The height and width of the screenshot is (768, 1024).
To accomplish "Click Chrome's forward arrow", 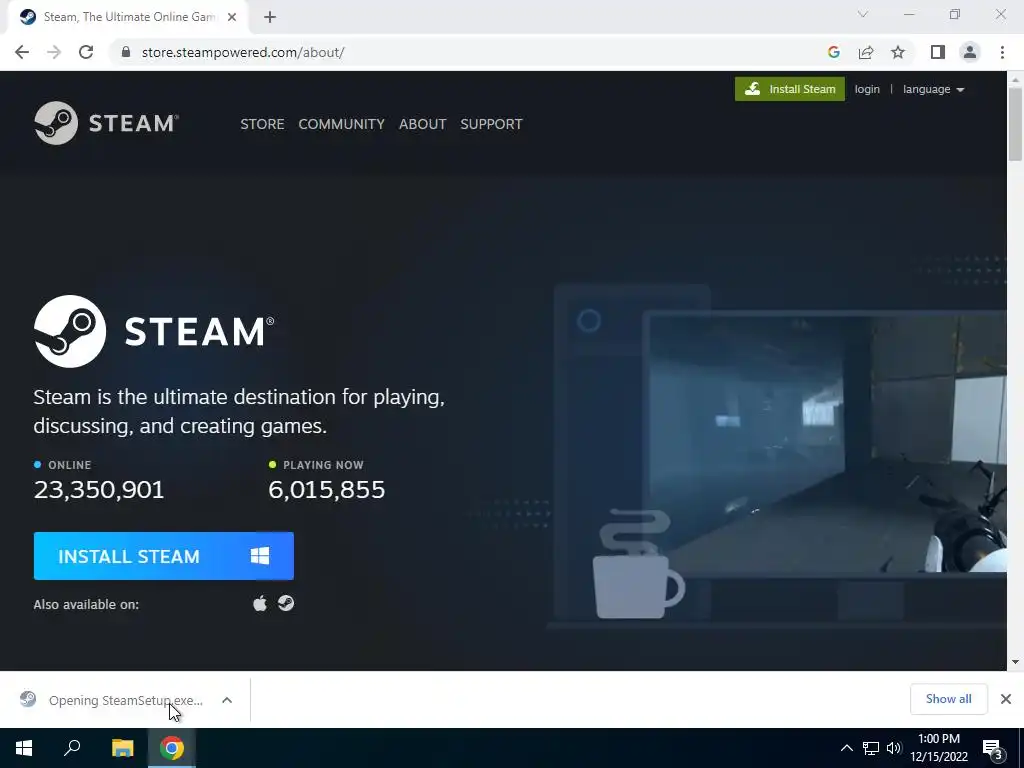I will (x=54, y=52).
